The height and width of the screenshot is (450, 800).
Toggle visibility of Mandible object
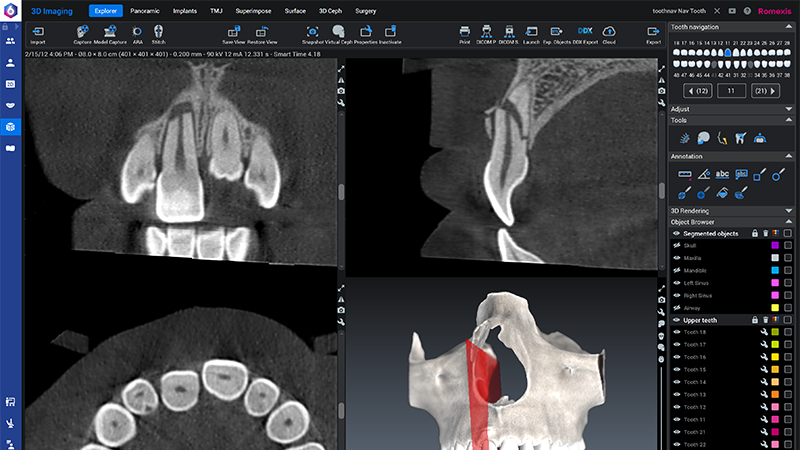[677, 270]
